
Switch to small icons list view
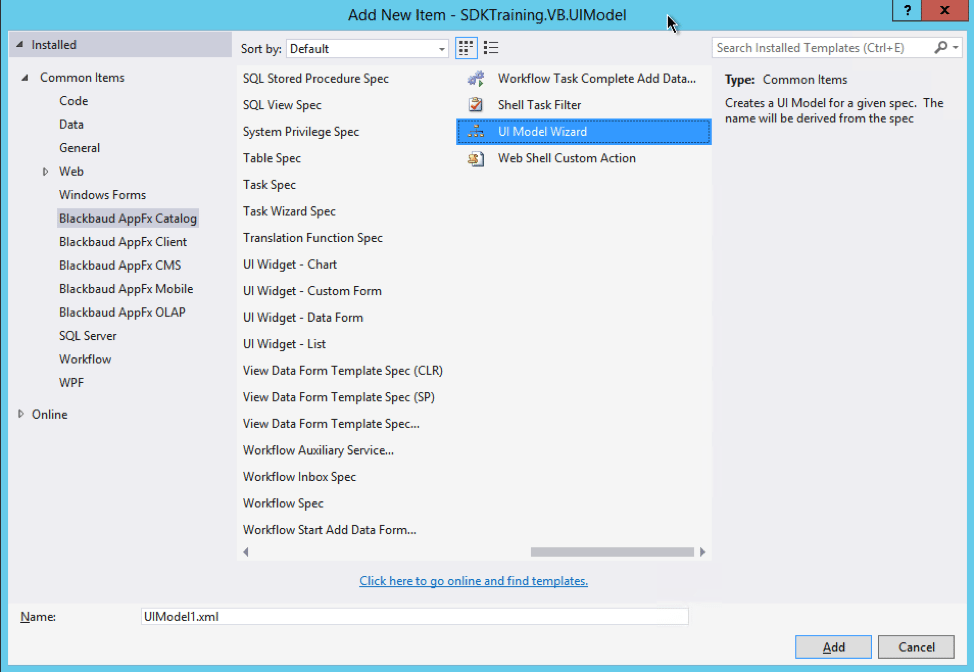pyautogui.click(x=491, y=47)
